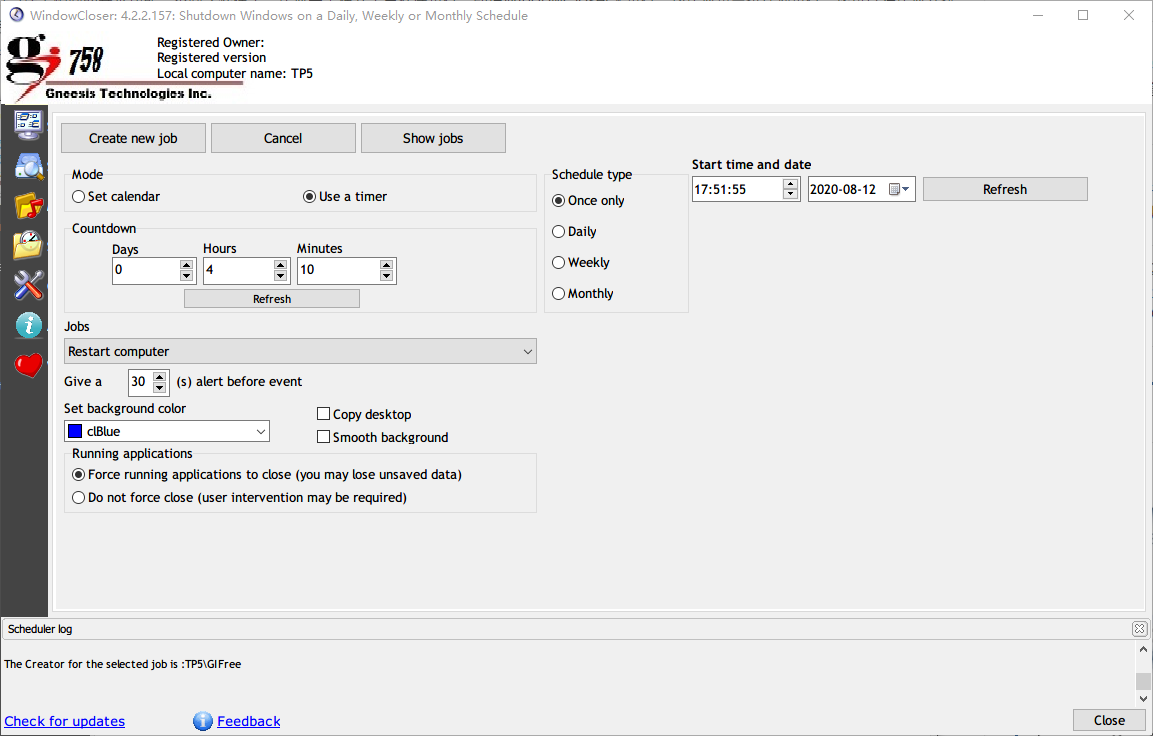Maximize the WindowCloser window

click(x=1083, y=15)
